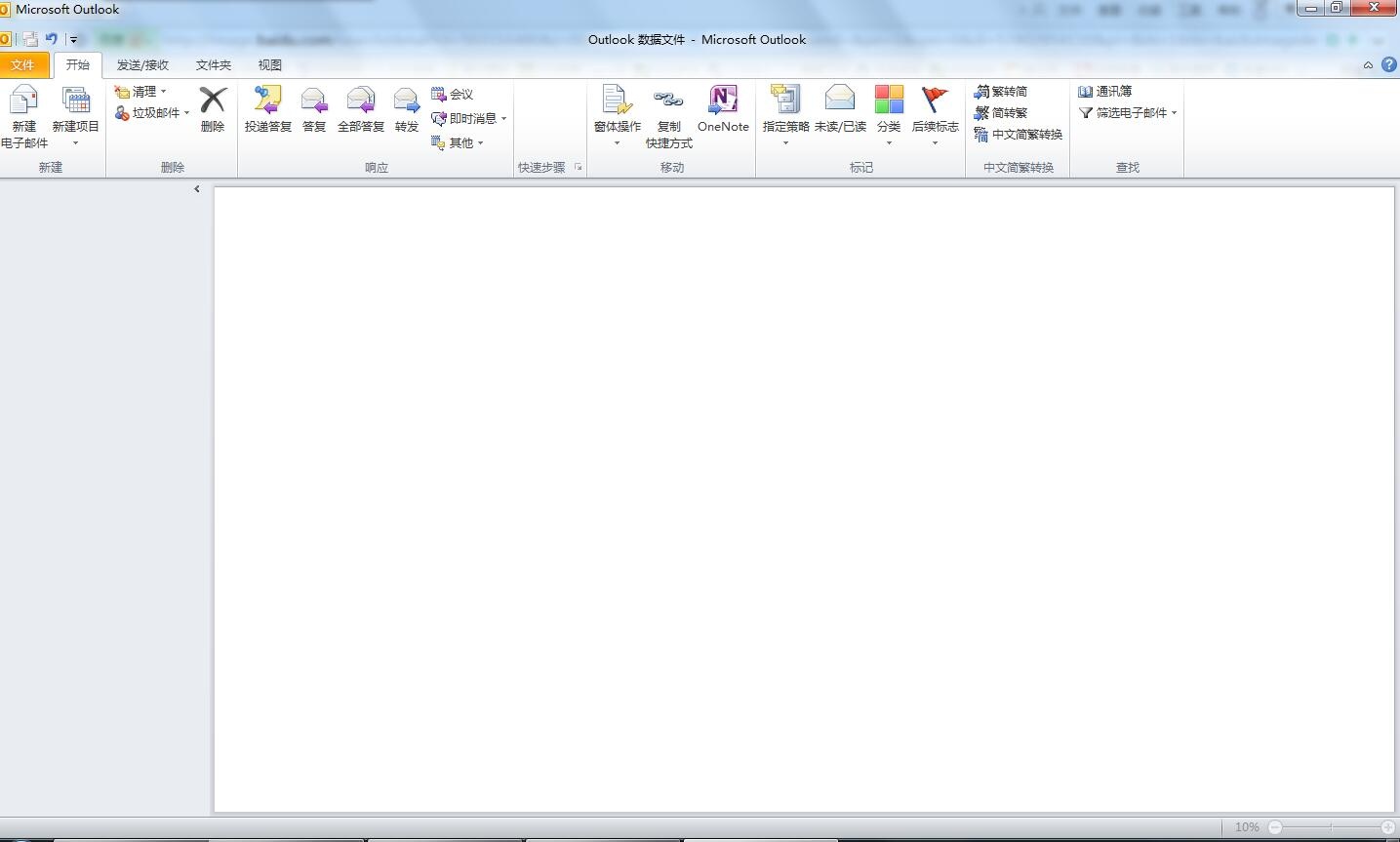Click the empty reading pane area
The height and width of the screenshot is (842, 1400).
coord(804,499)
